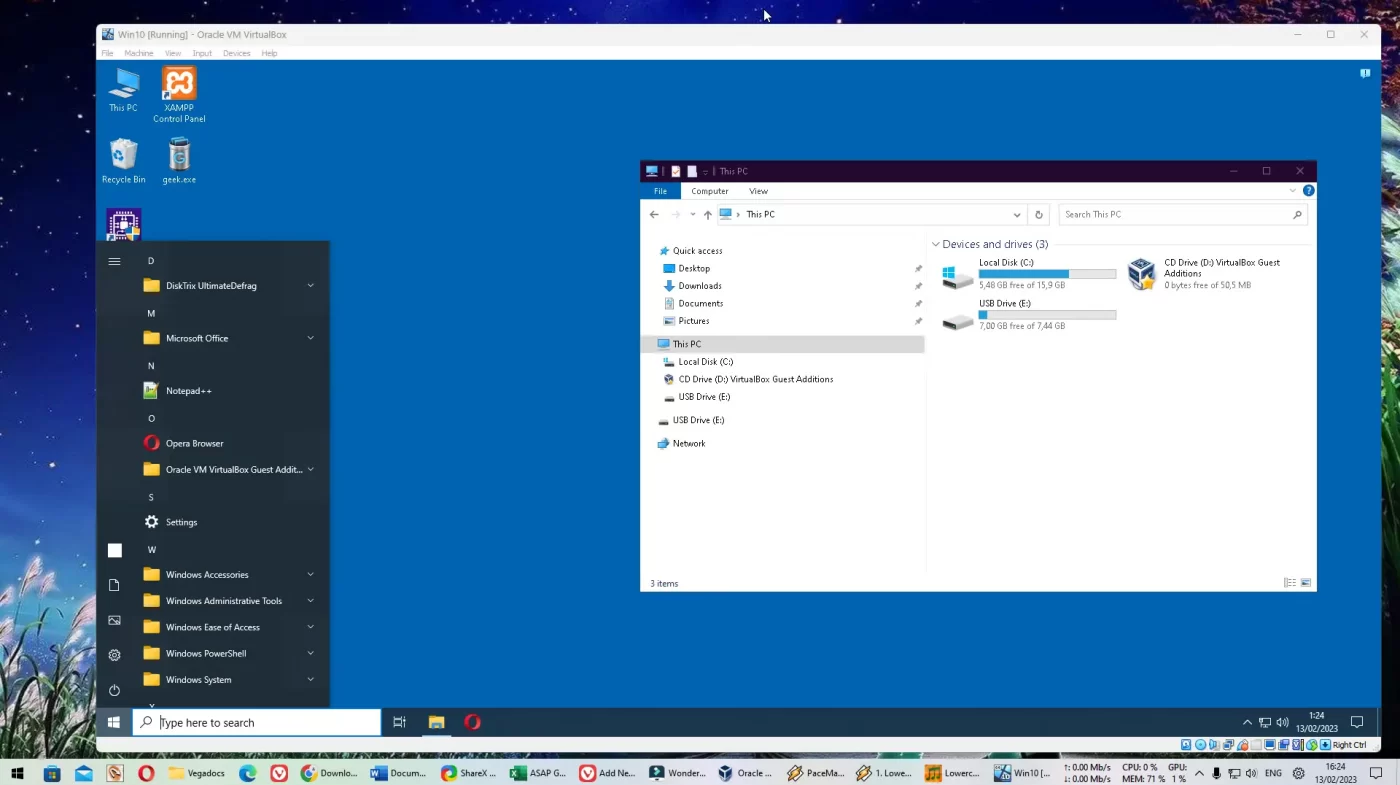
Task: Select the Recycle Bin desktop icon
Action: coord(123,161)
